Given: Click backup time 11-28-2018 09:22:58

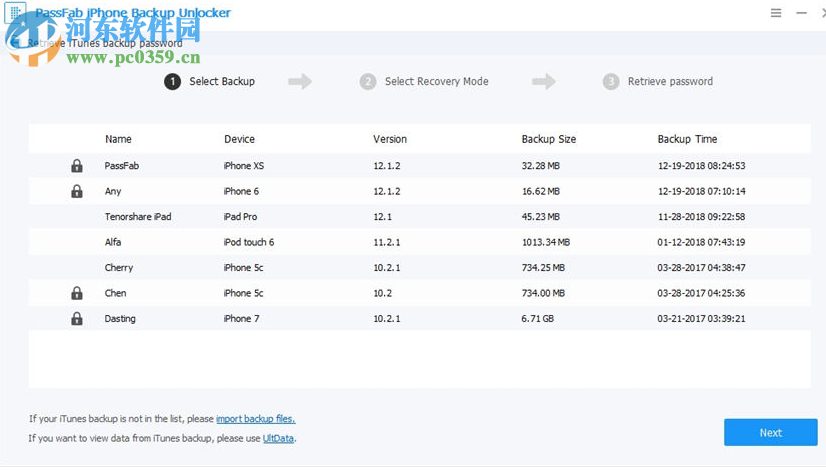Looking at the screenshot, I should pyautogui.click(x=701, y=217).
